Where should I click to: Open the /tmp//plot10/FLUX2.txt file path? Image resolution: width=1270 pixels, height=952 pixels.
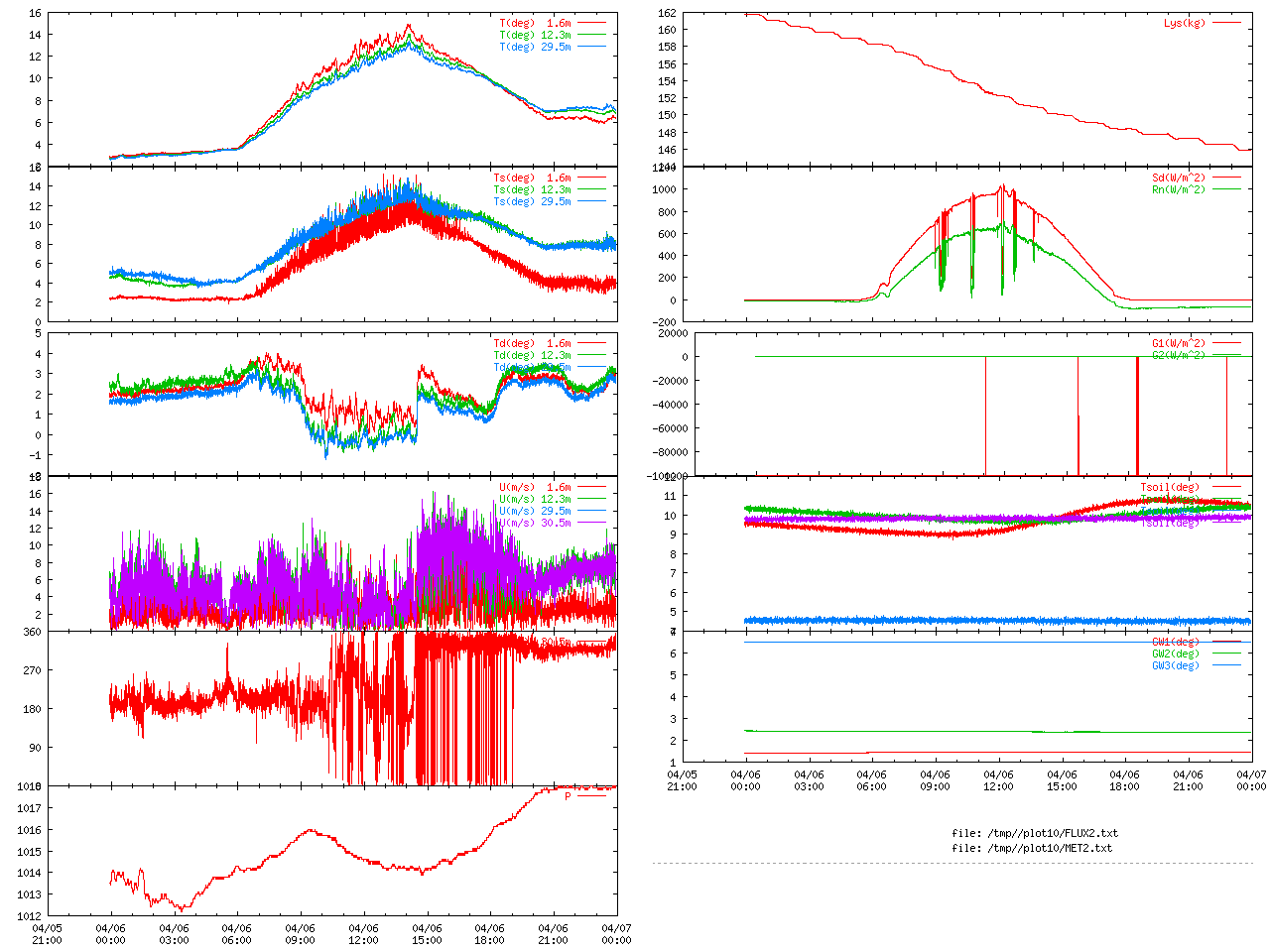(x=1035, y=833)
